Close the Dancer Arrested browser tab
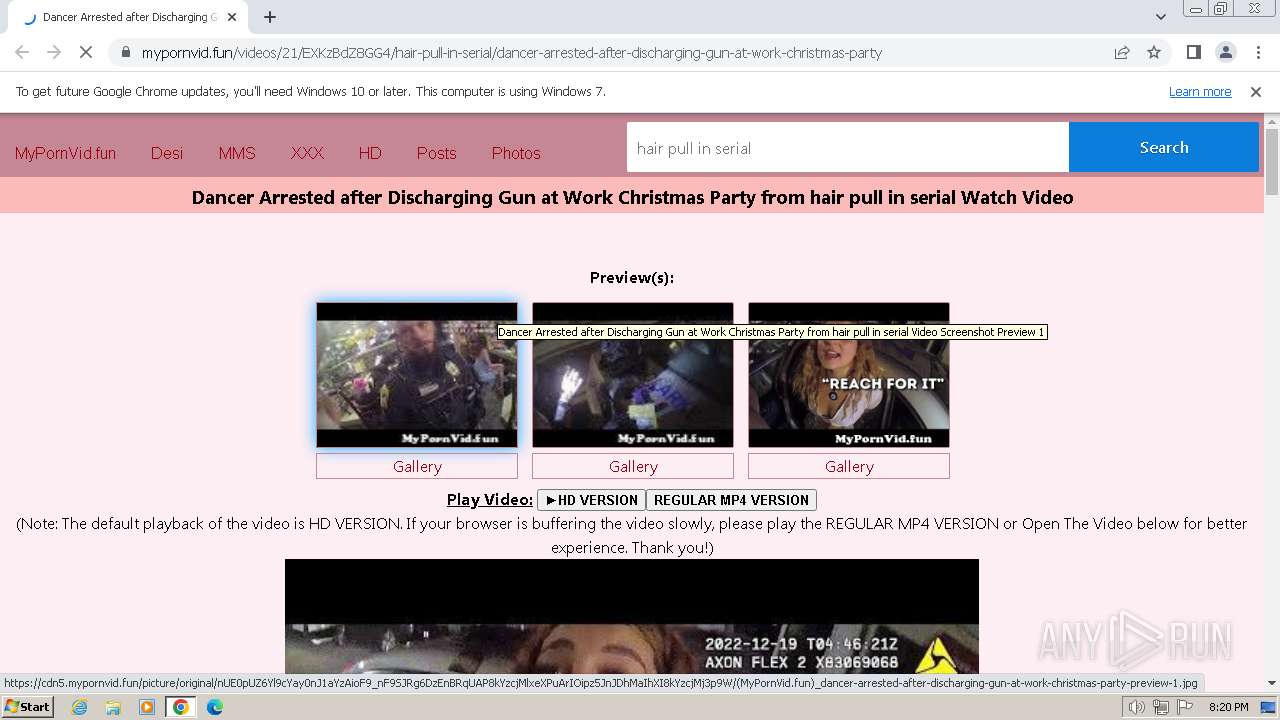Image resolution: width=1280 pixels, height=720 pixels. pyautogui.click(x=232, y=17)
